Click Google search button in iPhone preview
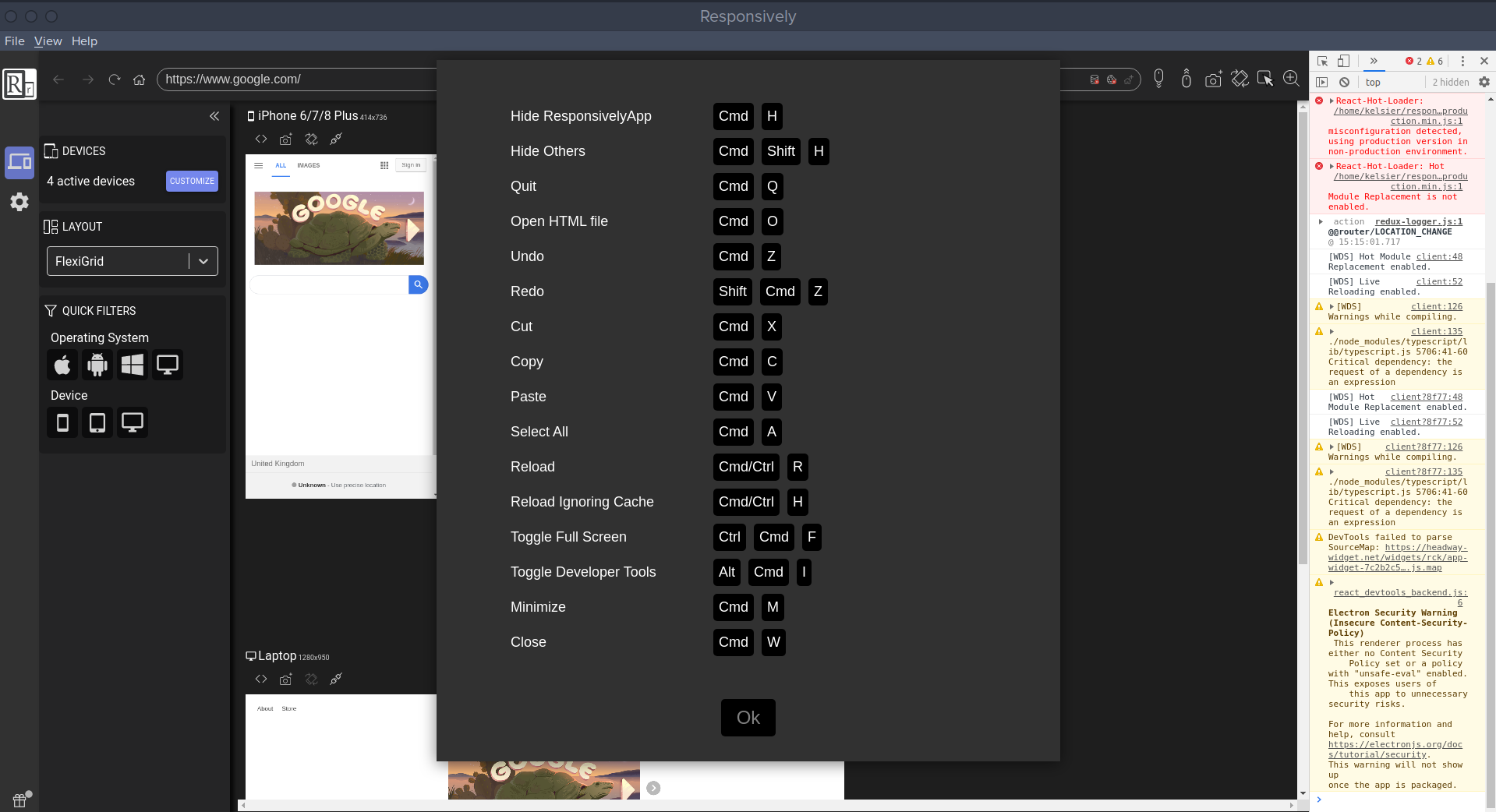The height and width of the screenshot is (812, 1496). pyautogui.click(x=418, y=284)
